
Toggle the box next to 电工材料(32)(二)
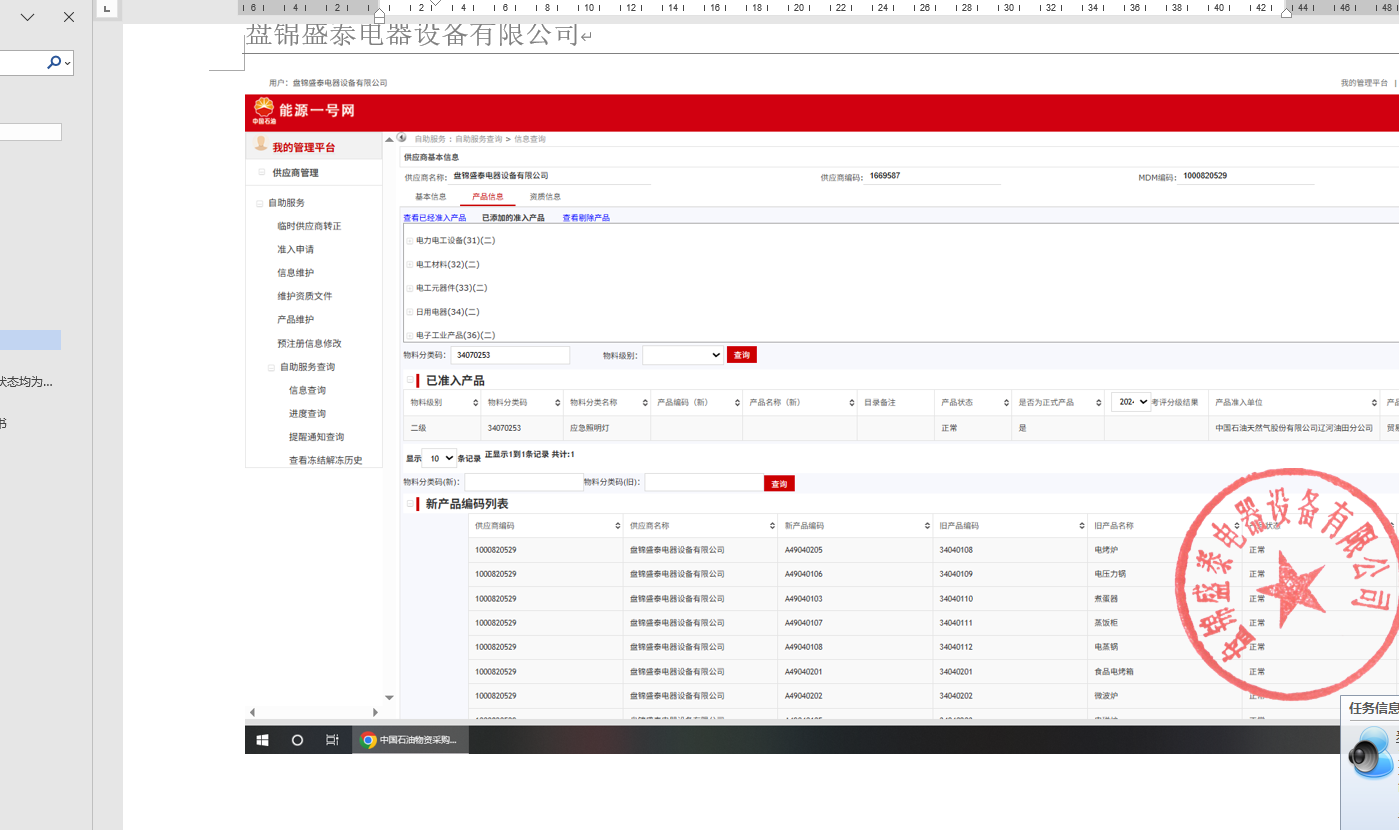[409, 265]
